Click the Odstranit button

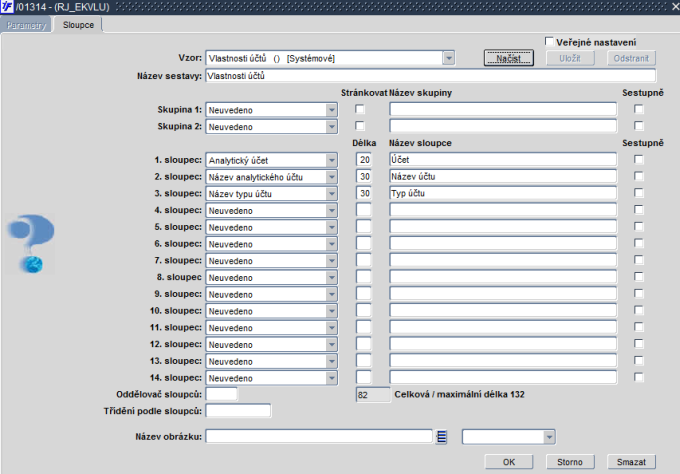631,58
